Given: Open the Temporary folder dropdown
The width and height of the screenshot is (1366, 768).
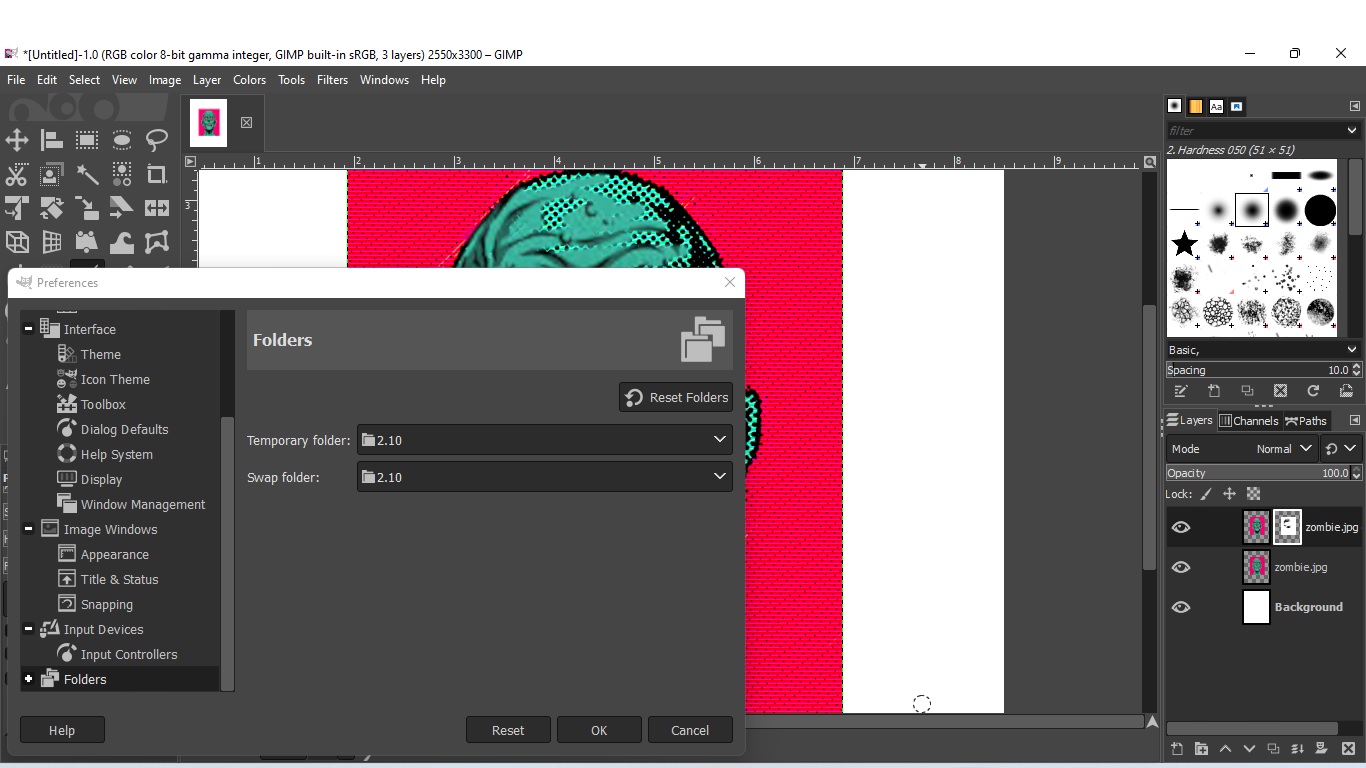Looking at the screenshot, I should 545,440.
